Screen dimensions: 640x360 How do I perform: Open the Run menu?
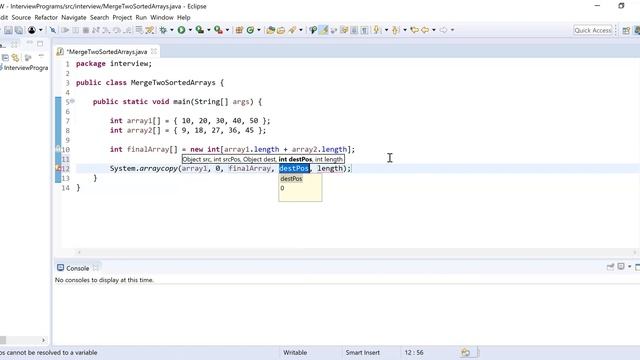pos(141,18)
